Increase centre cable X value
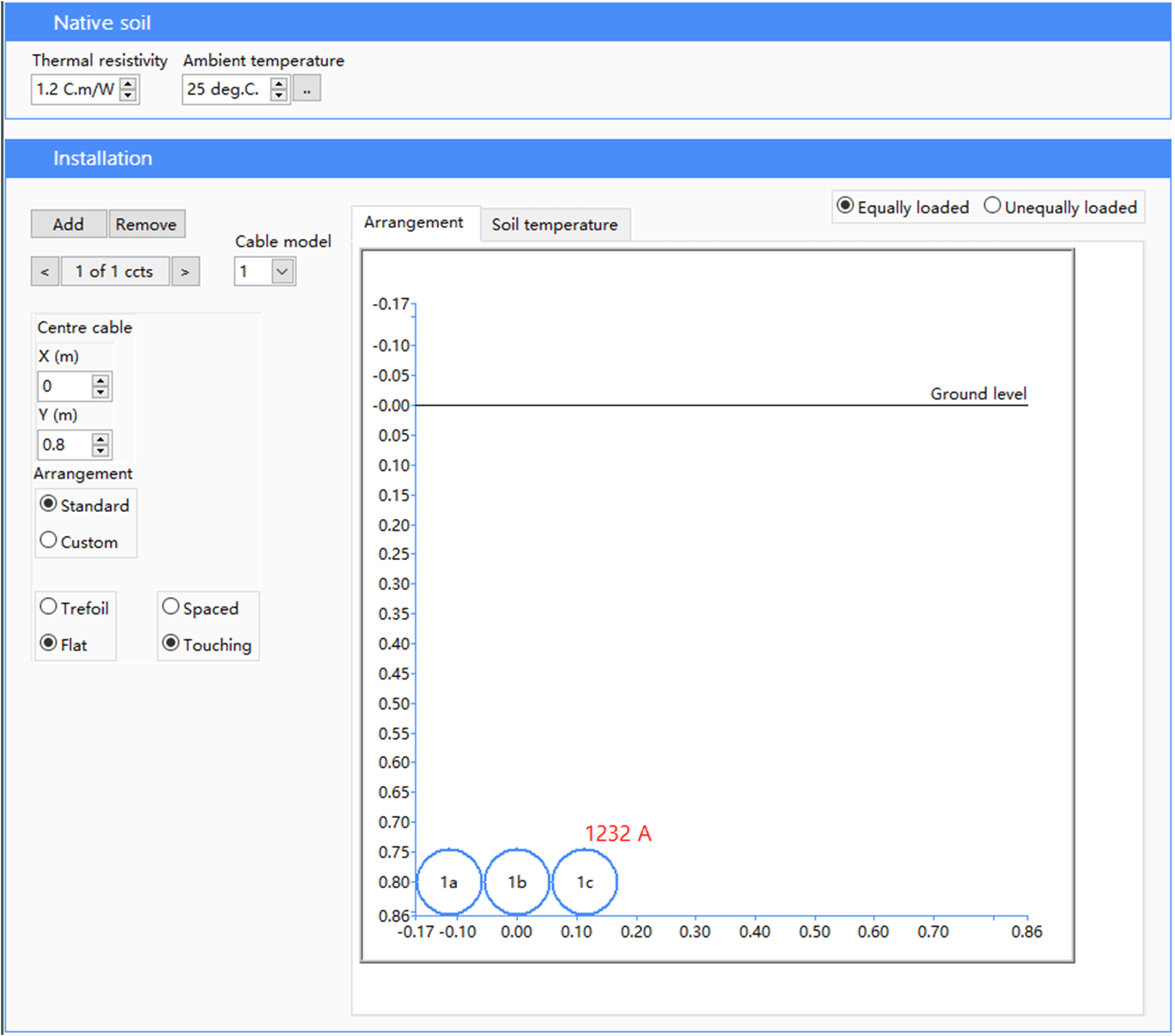This screenshot has width=1175, height=1036. point(100,381)
